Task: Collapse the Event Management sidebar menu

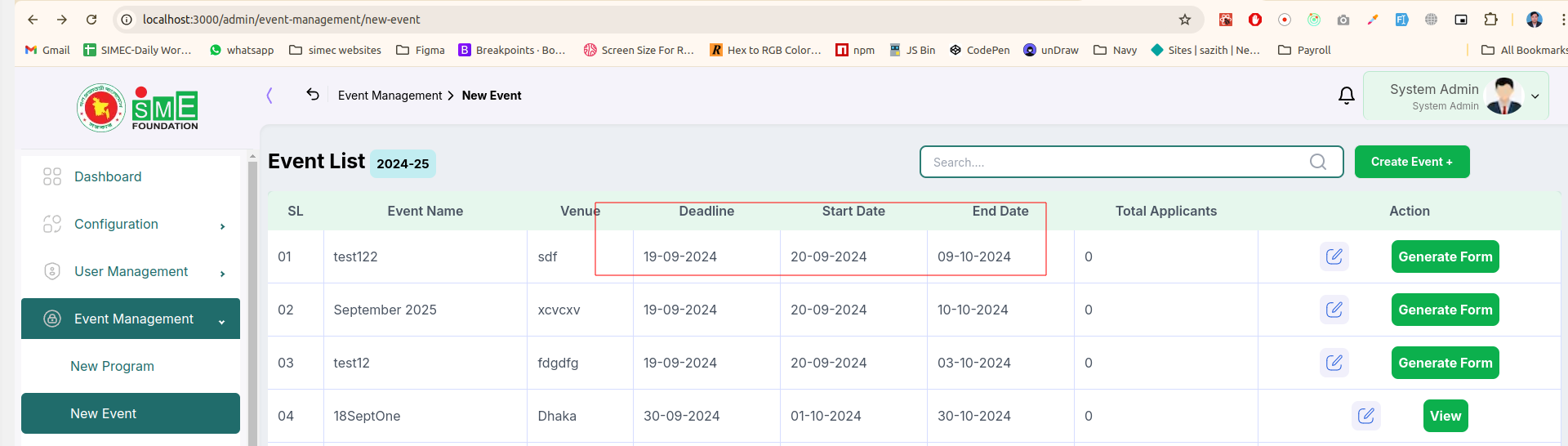Action: click(x=131, y=319)
